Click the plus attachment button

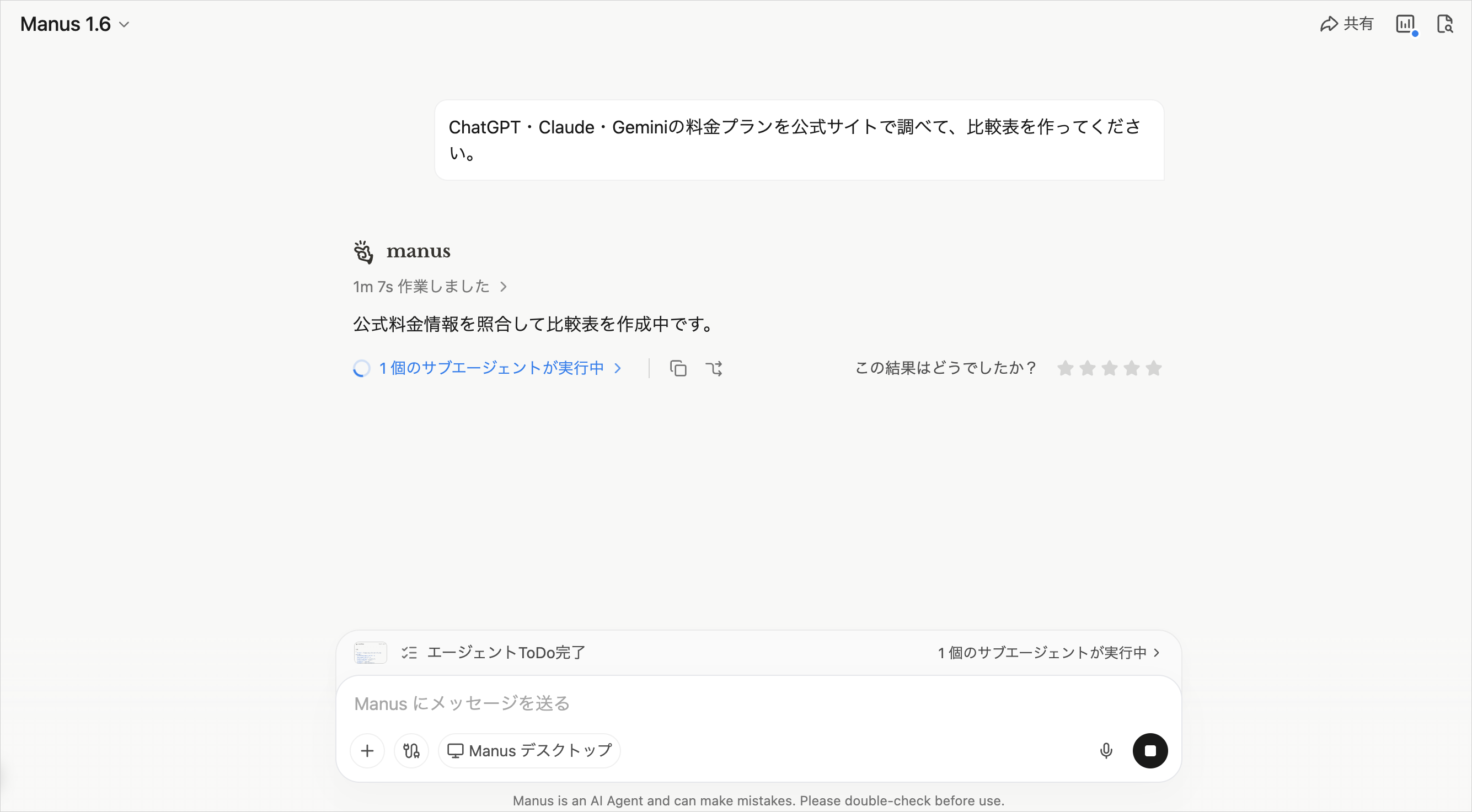pyautogui.click(x=367, y=750)
